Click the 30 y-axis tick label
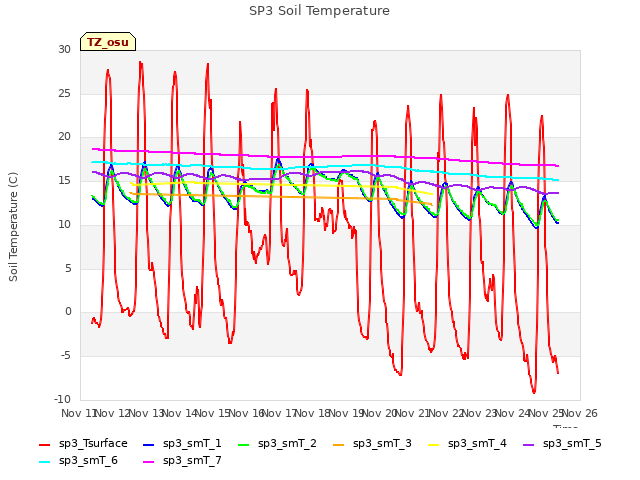Image resolution: width=640 pixels, height=480 pixels. click(x=64, y=50)
